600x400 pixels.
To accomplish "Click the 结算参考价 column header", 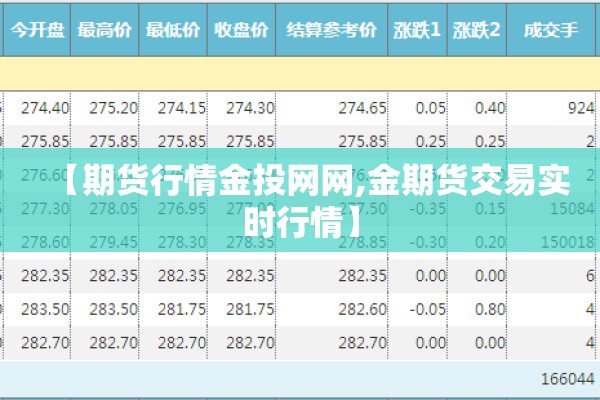I will coord(331,29).
